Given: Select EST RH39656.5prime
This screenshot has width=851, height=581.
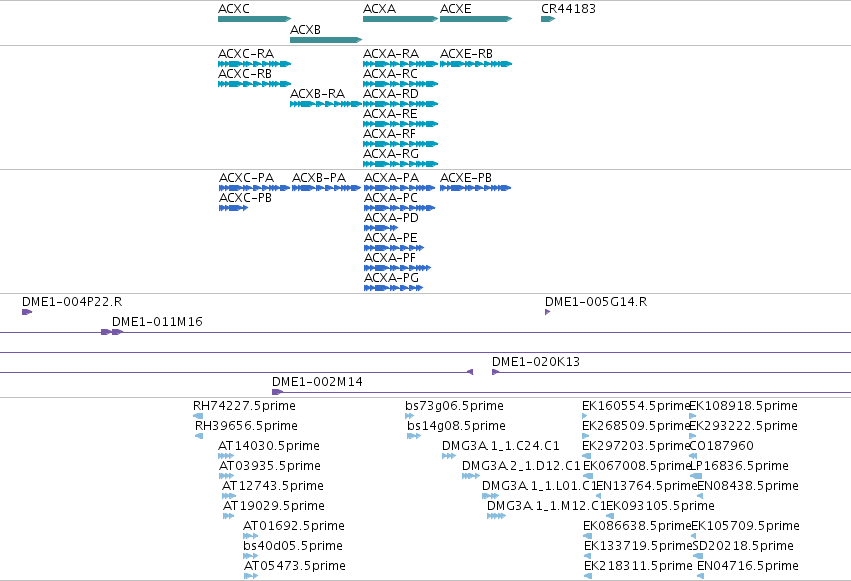Looking at the screenshot, I should pos(199,437).
